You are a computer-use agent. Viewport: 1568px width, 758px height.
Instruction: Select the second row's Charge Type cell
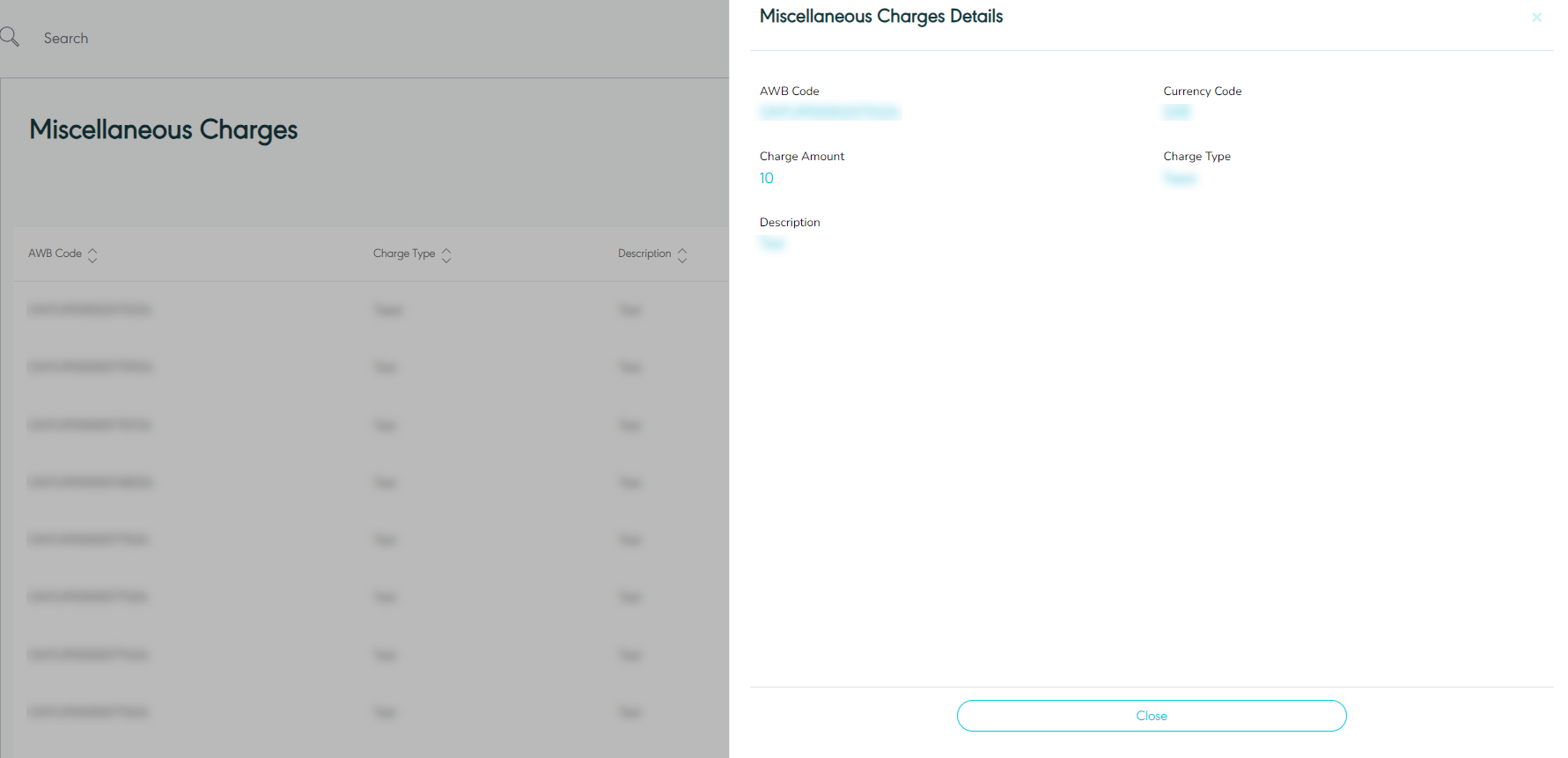click(x=385, y=367)
